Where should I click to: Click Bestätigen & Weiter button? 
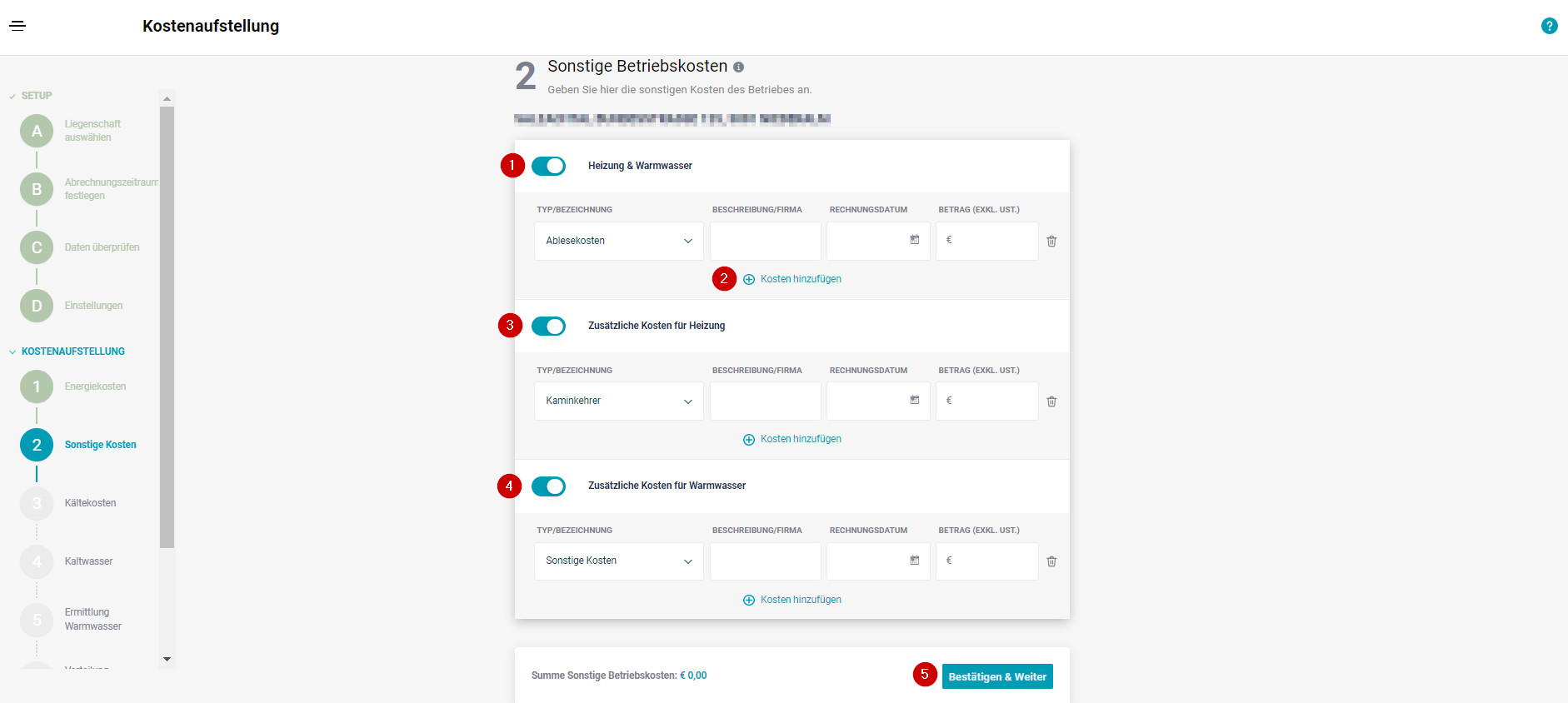[997, 676]
